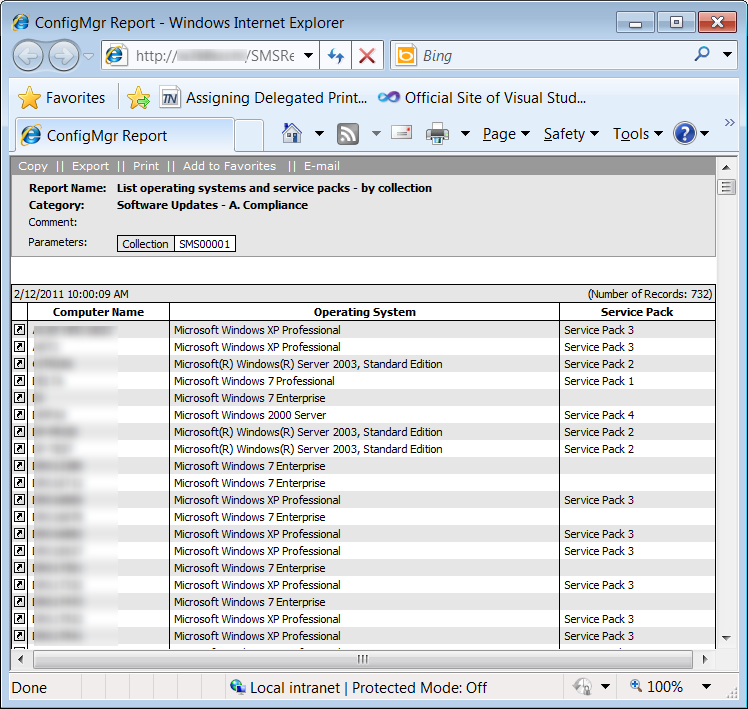Click the SMS00001 collection parameter value
The height and width of the screenshot is (709, 748).
pos(205,244)
